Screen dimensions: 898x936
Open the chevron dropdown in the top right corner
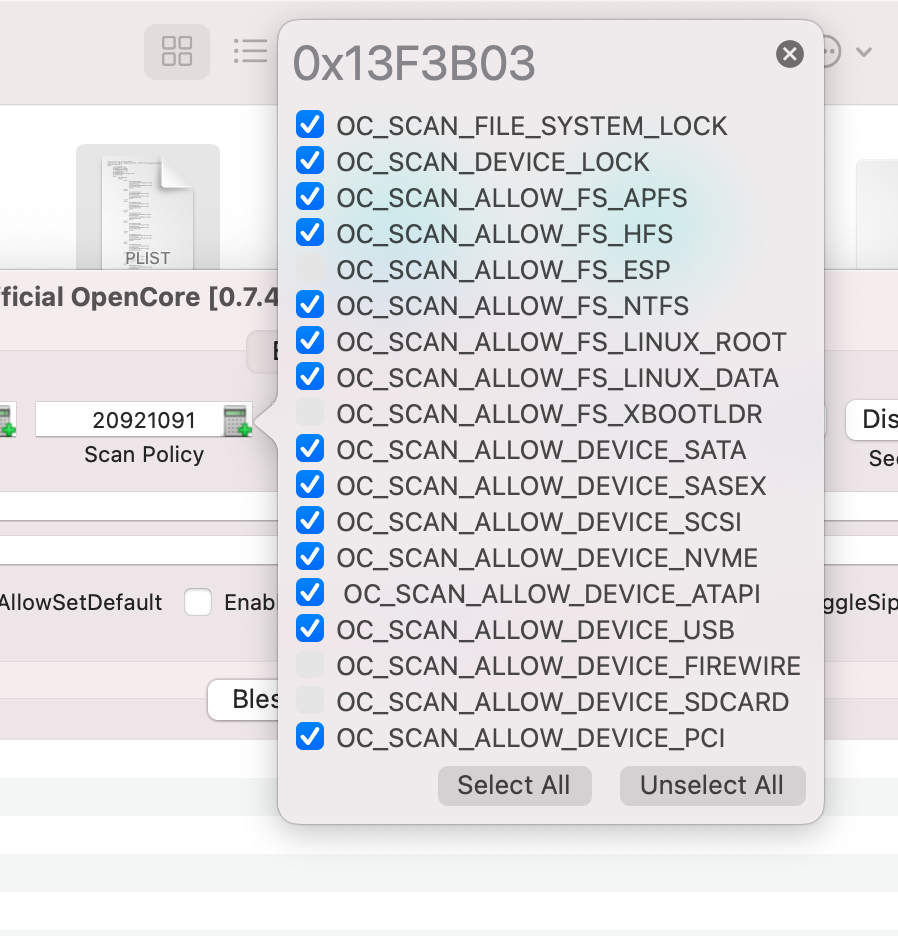[x=864, y=51]
